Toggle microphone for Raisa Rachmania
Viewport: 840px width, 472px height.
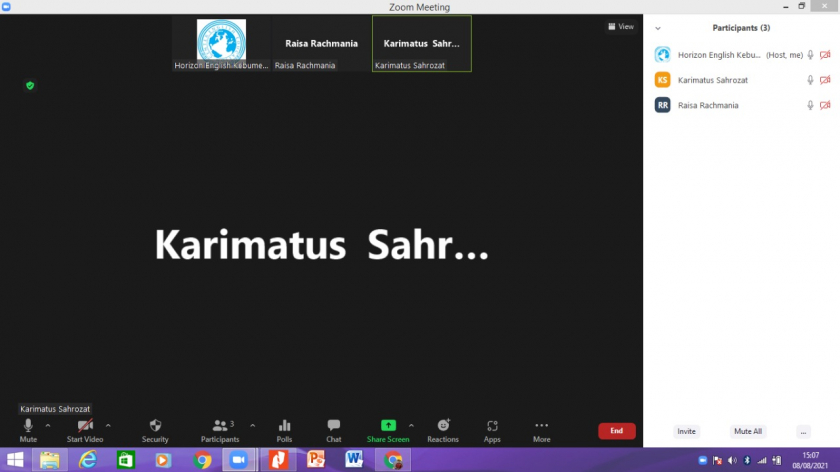811,105
